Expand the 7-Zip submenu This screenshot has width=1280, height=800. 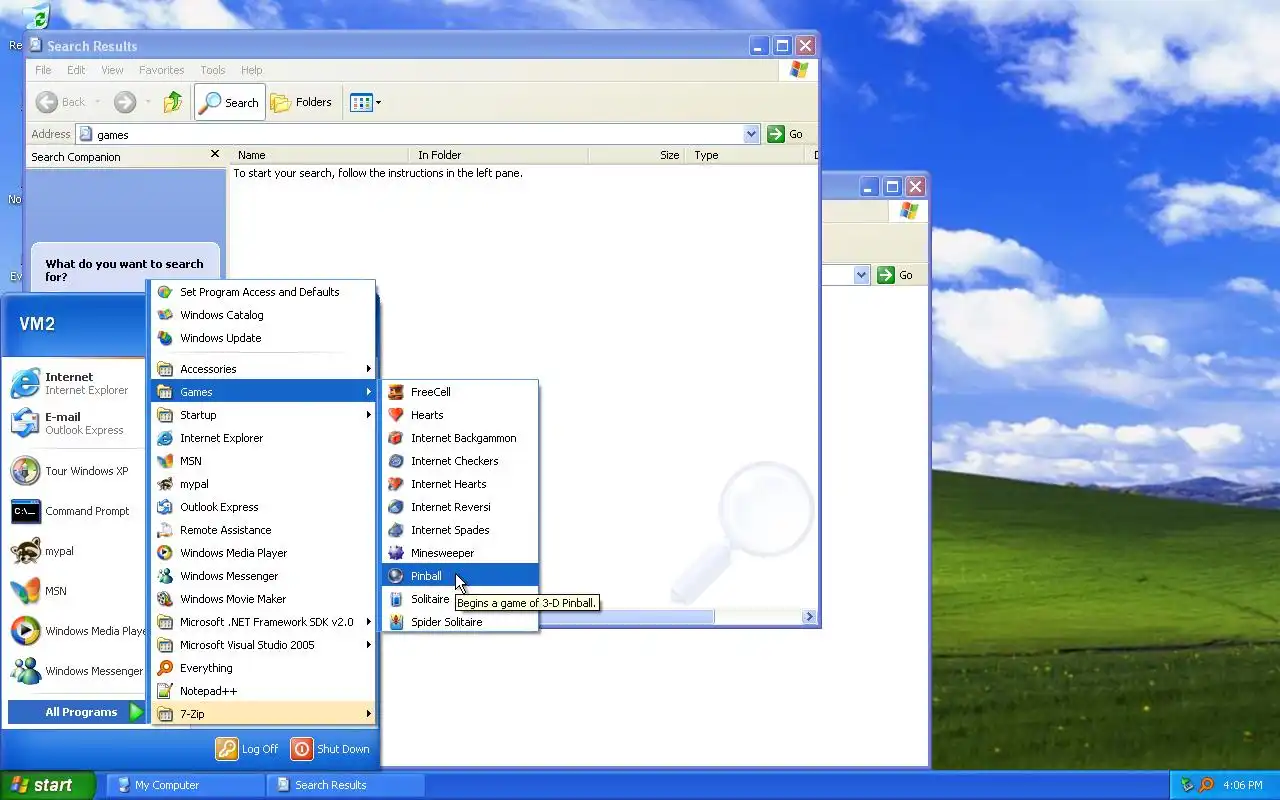point(263,714)
